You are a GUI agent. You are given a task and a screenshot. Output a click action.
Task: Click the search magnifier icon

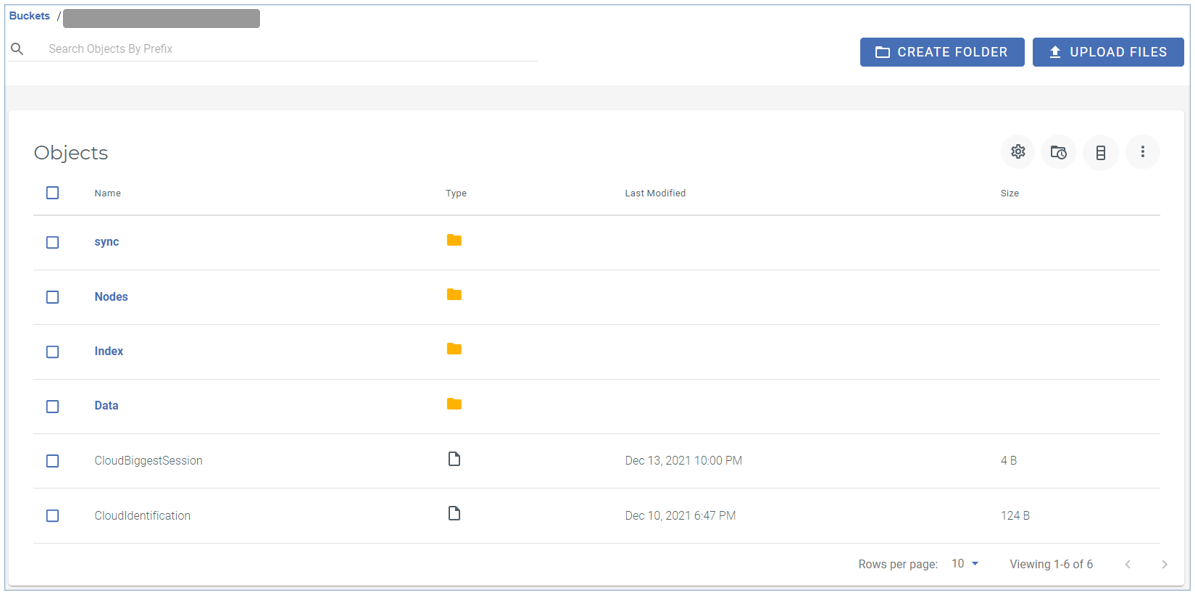17,49
